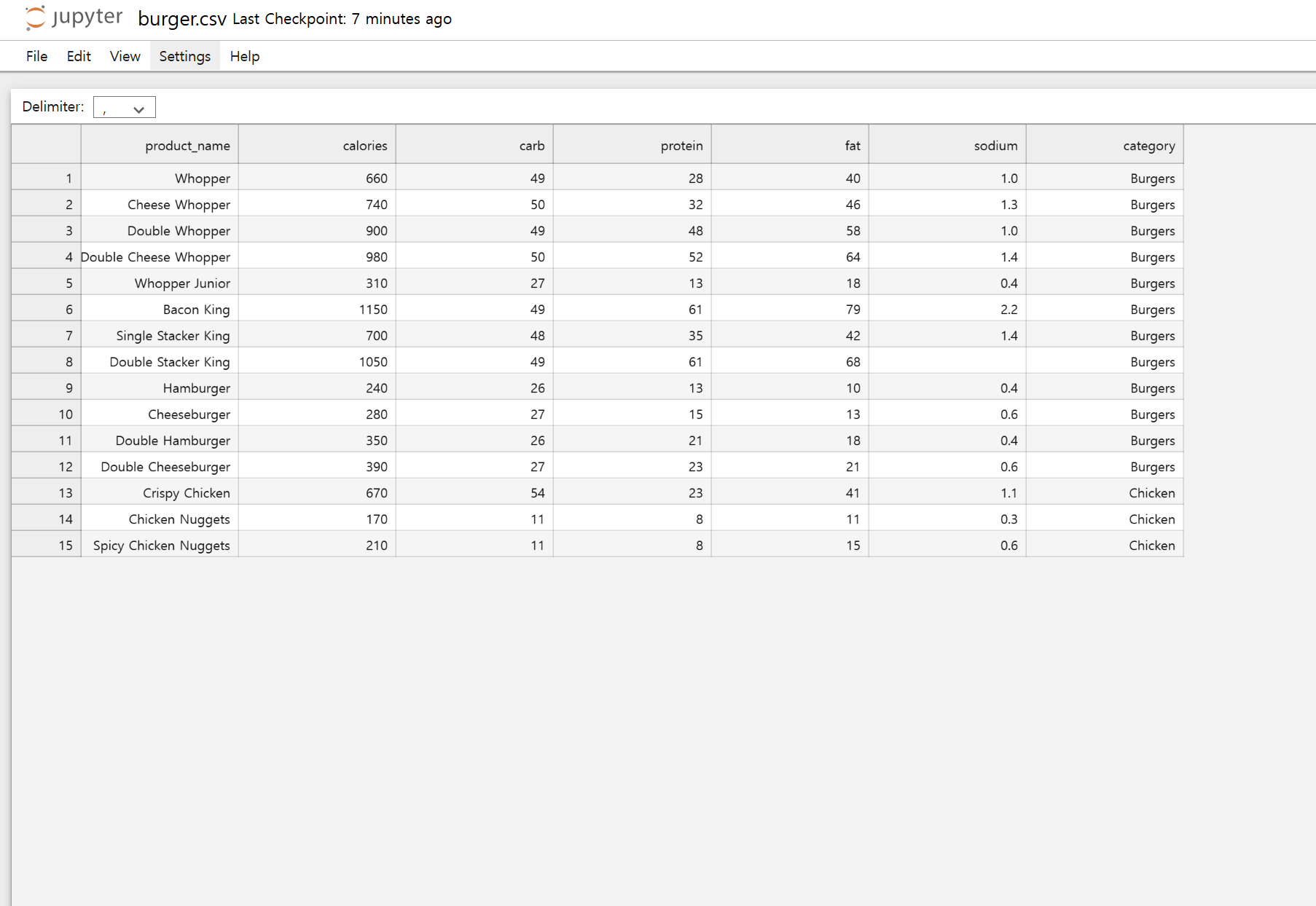Click the calories value 980
Screen dimensions: 1316x906
317,256
